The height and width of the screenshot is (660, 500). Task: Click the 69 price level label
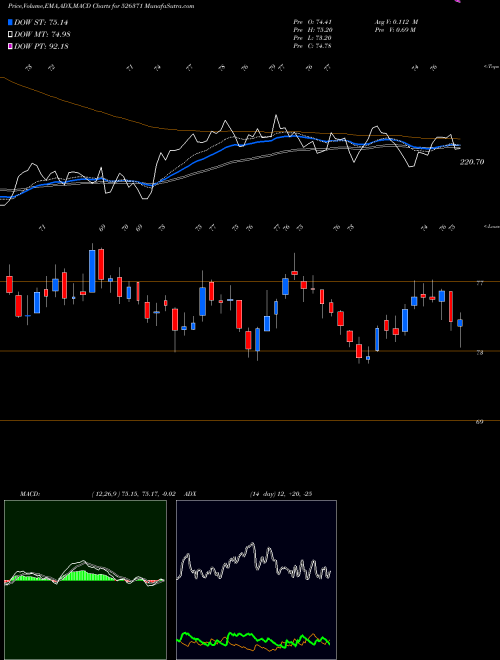[x=479, y=421]
